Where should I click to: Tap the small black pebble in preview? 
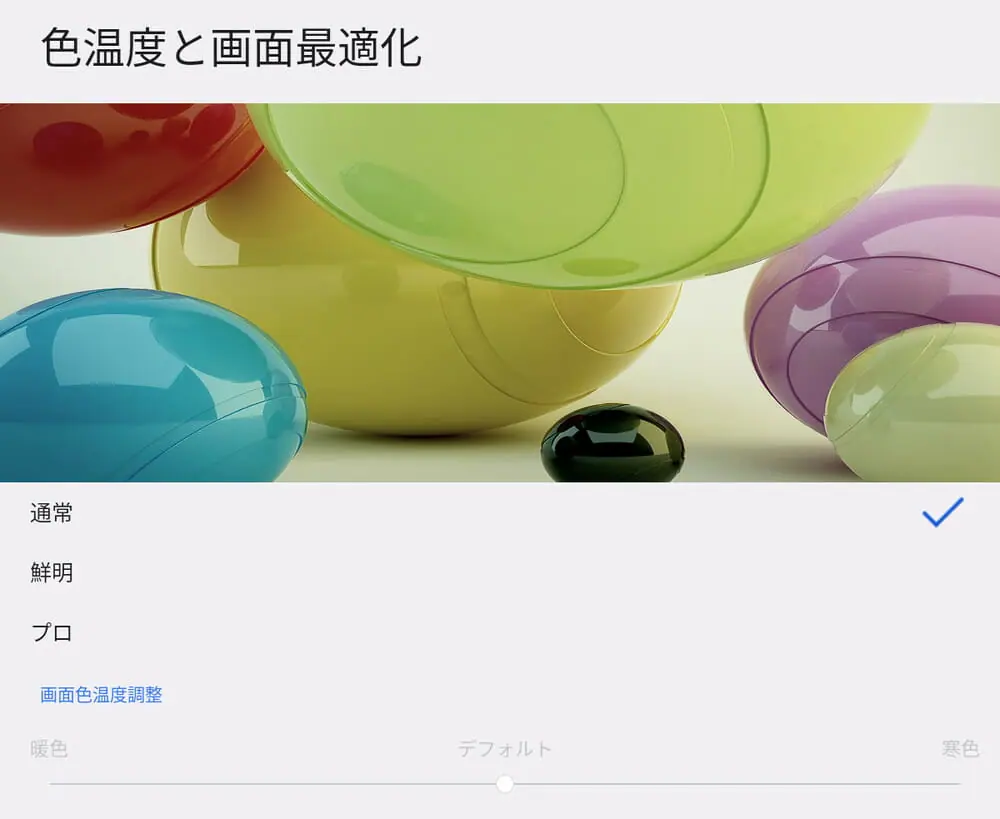tap(612, 443)
